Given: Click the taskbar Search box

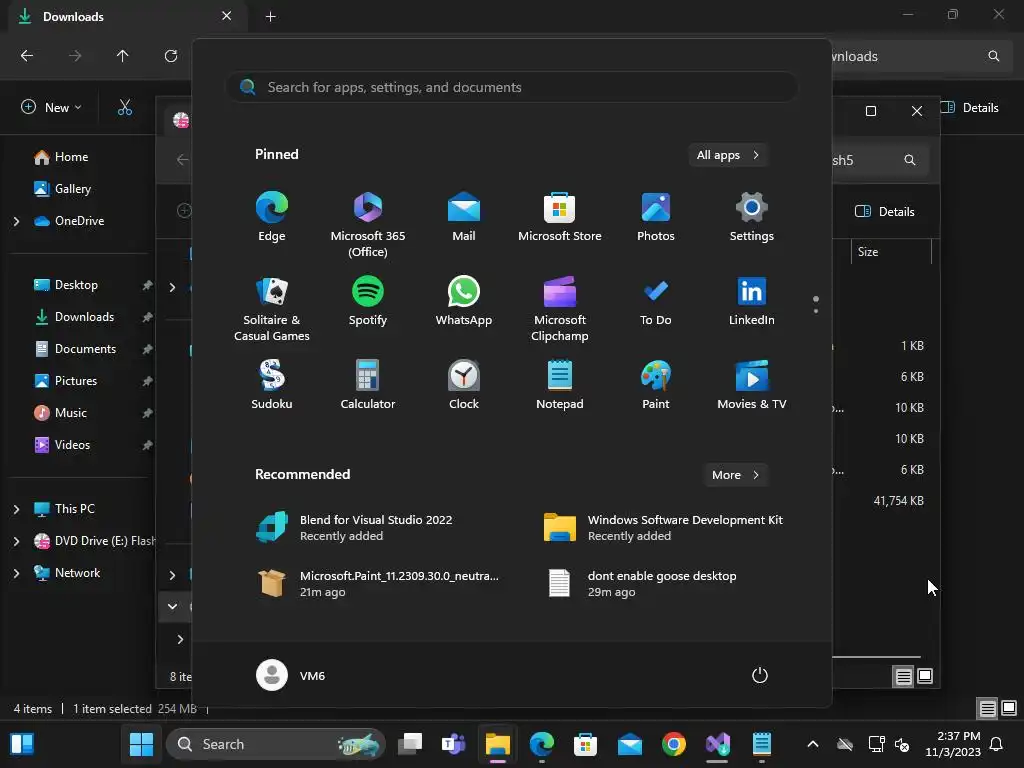Looking at the screenshot, I should tap(276, 744).
